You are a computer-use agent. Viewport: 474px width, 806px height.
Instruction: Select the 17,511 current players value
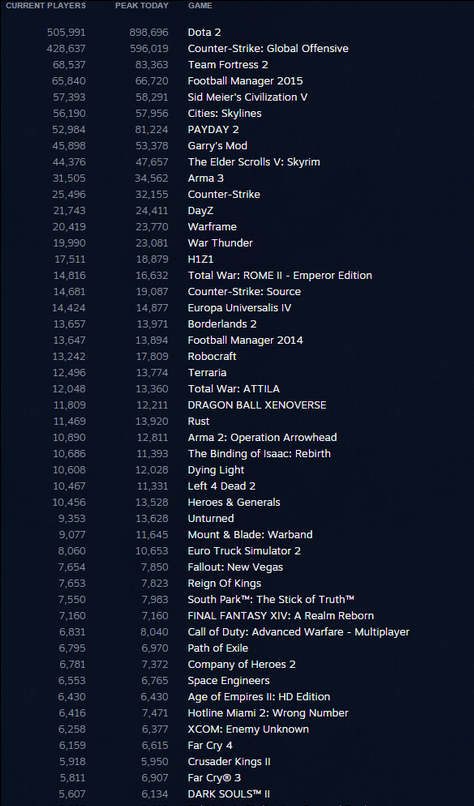click(69, 259)
